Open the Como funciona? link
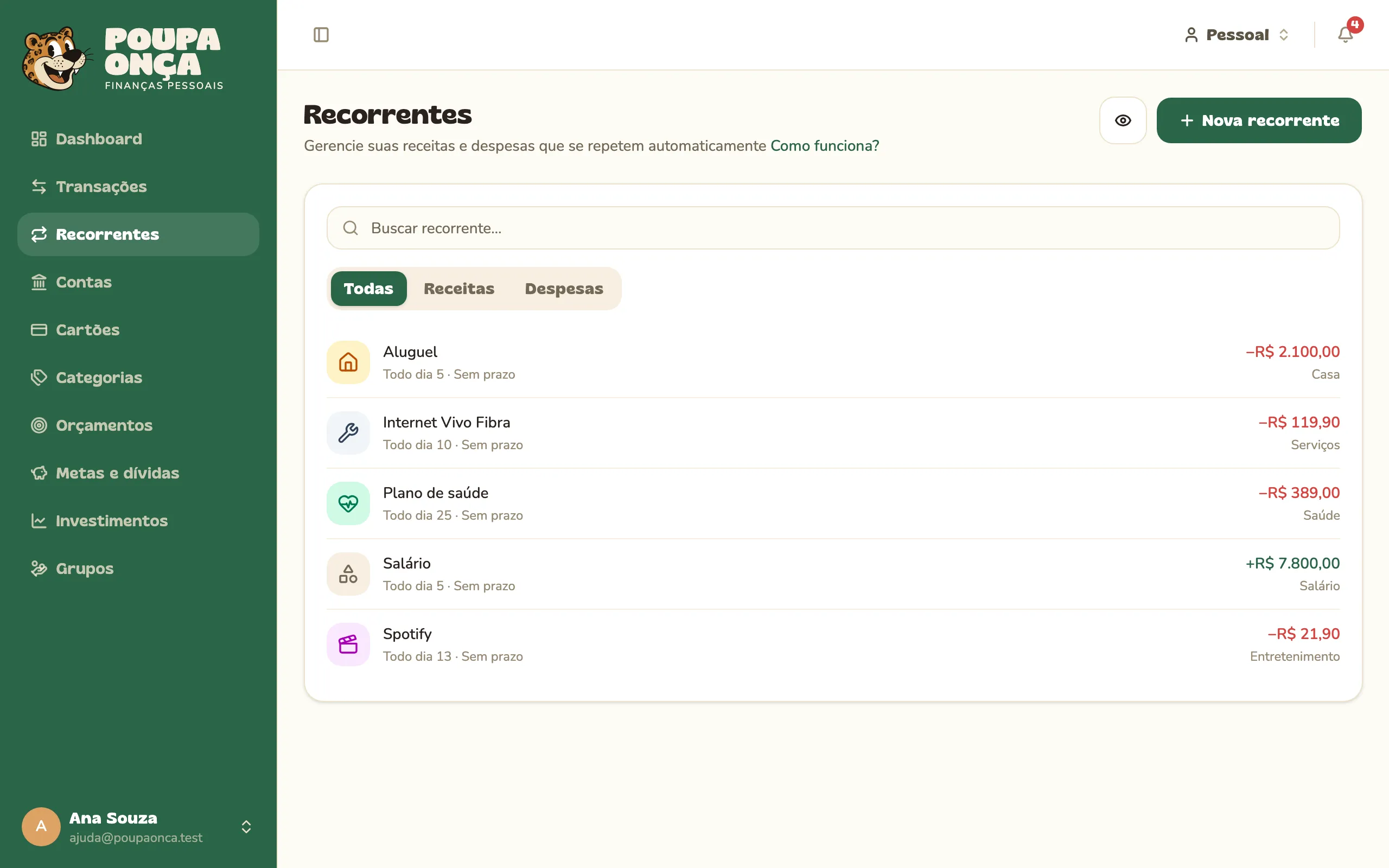 [824, 146]
